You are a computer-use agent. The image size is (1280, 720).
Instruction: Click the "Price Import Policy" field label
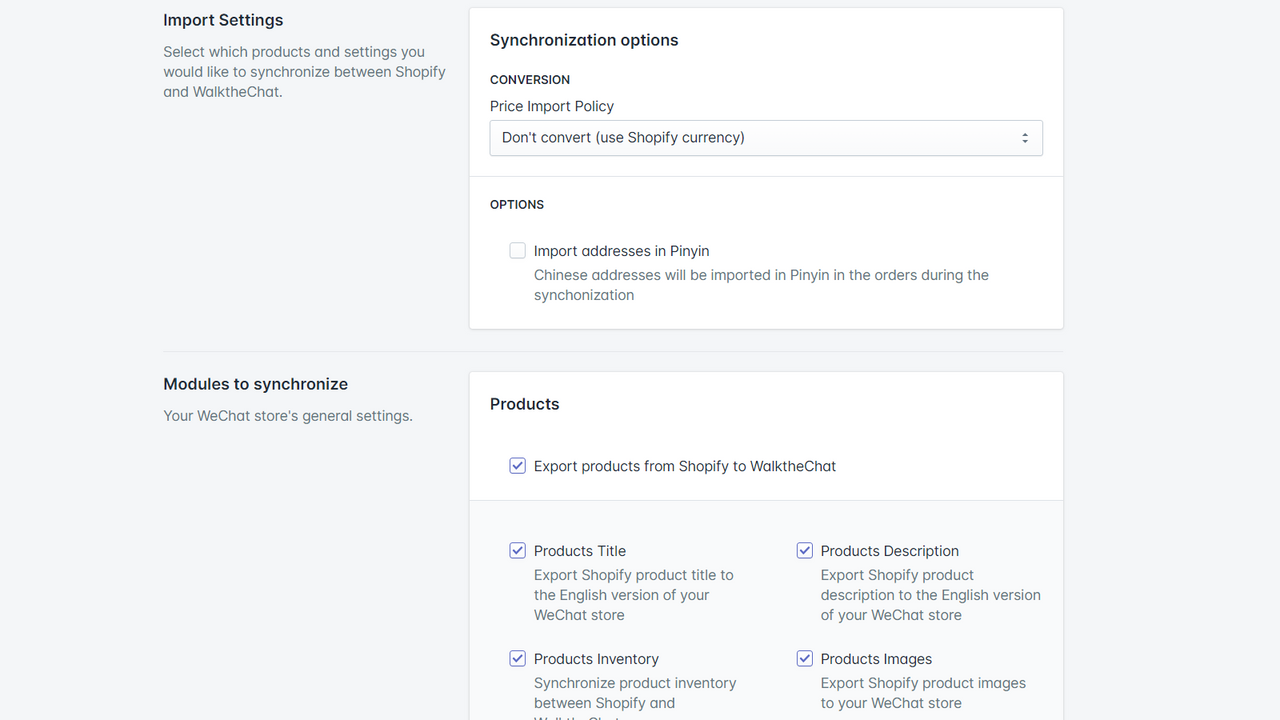point(552,106)
